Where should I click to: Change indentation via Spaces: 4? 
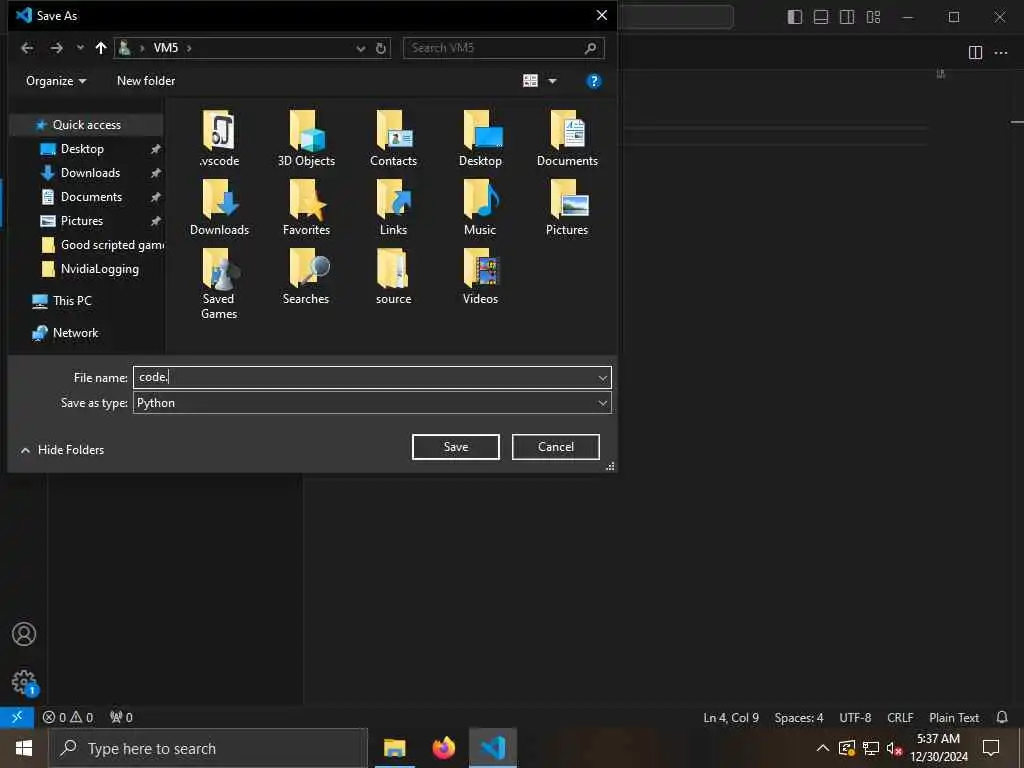pyautogui.click(x=799, y=718)
